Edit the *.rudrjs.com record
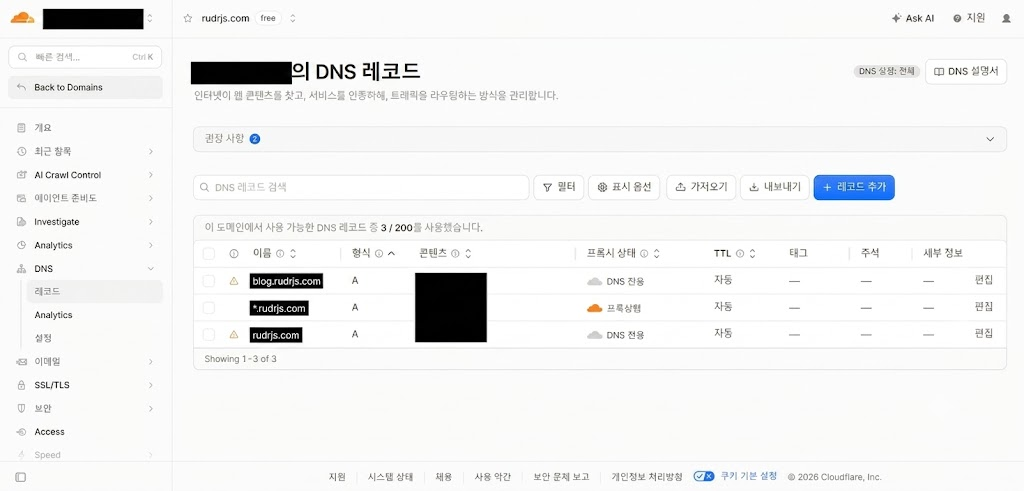1024x491 pixels. (x=984, y=306)
